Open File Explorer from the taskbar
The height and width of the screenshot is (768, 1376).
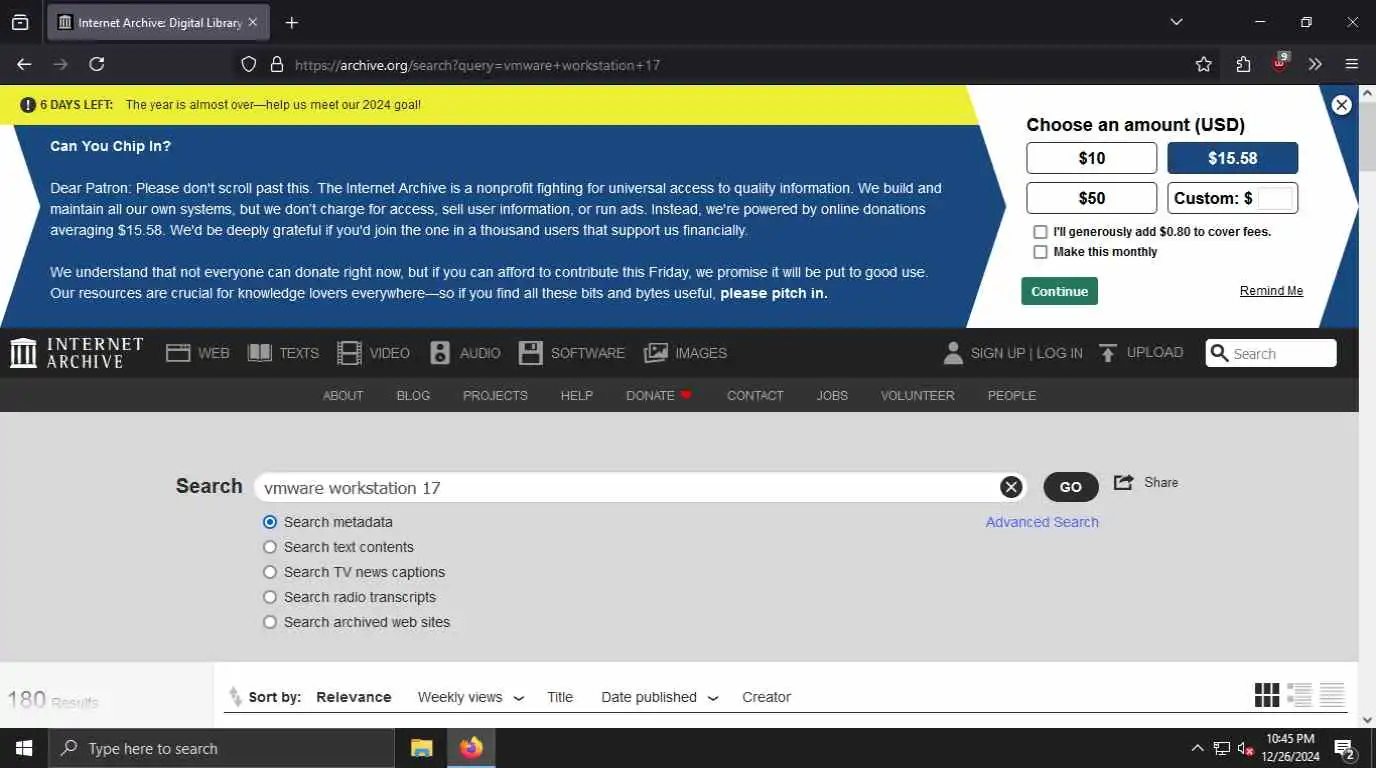point(422,748)
